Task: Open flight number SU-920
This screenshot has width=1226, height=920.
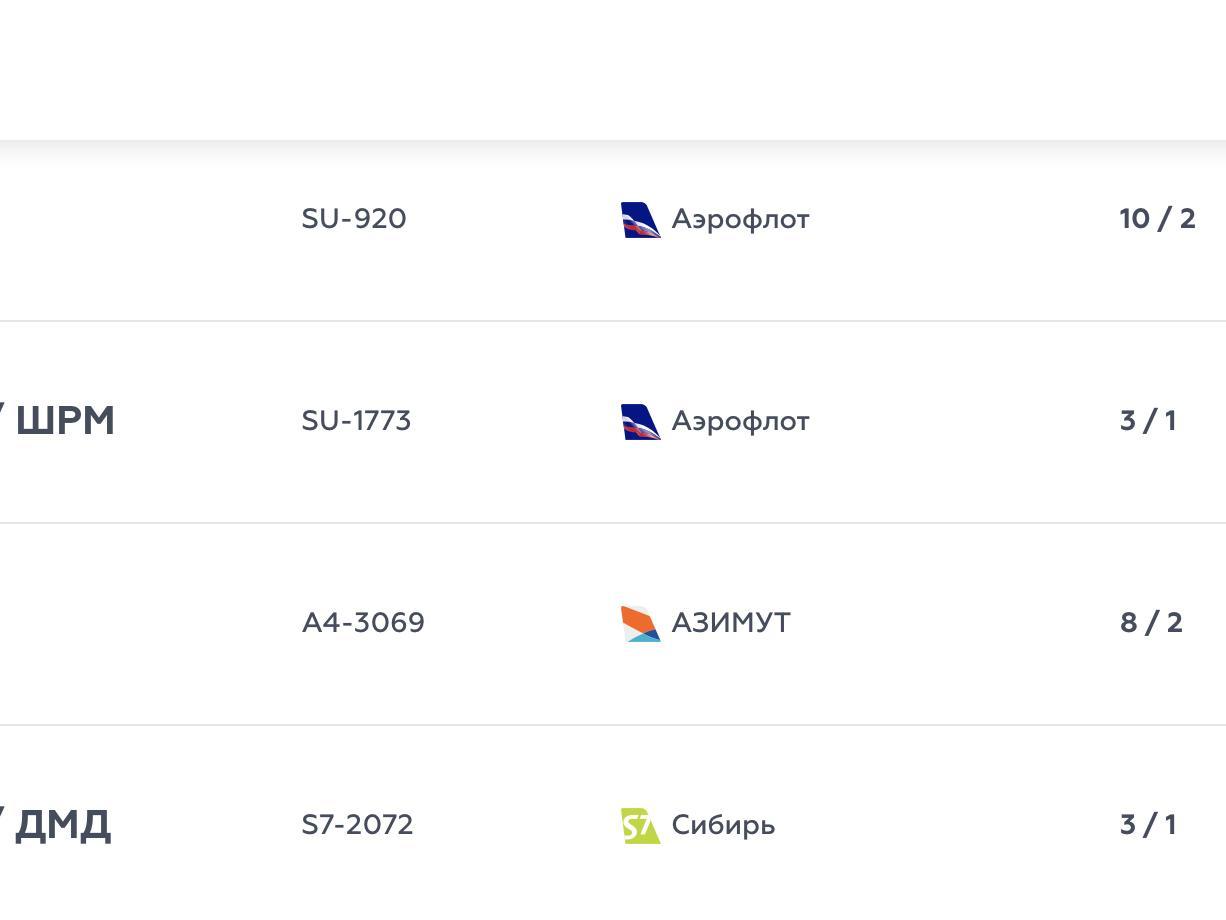Action: coord(354,219)
